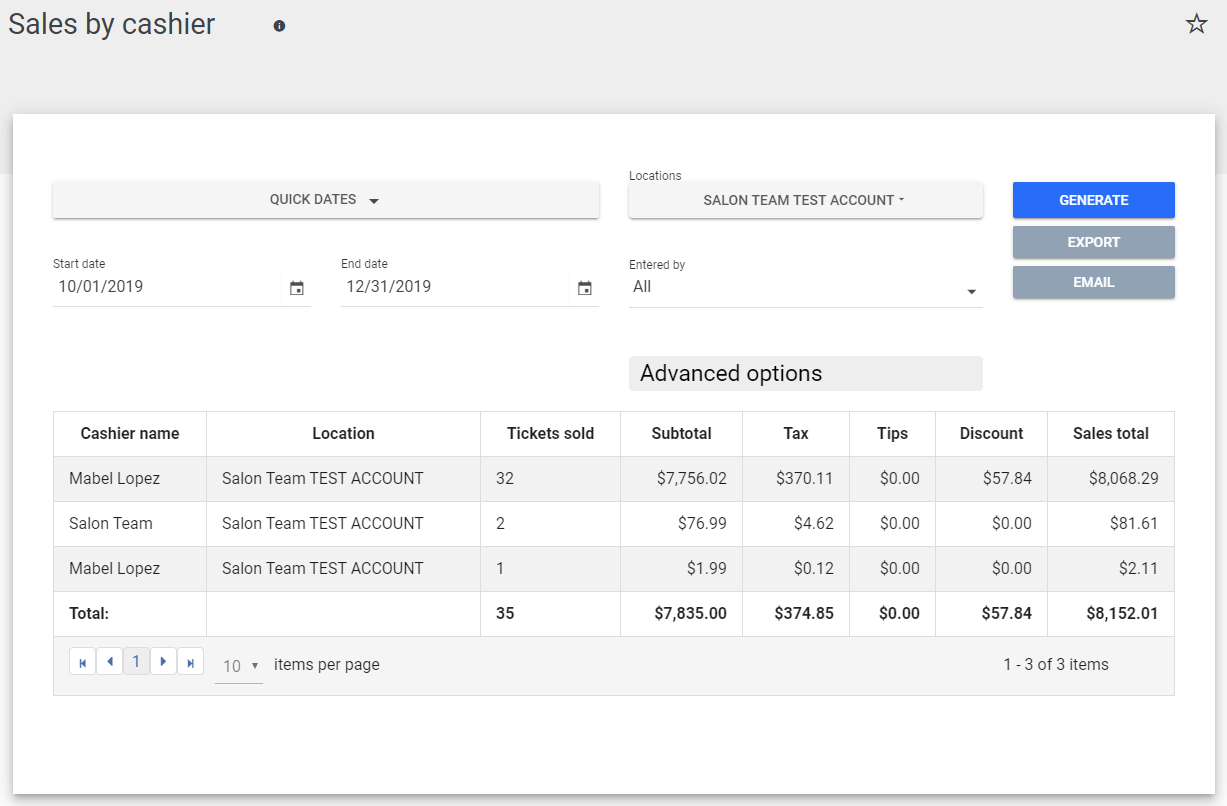This screenshot has width=1227, height=806.
Task: Click the info icon beside report title
Action: click(279, 26)
